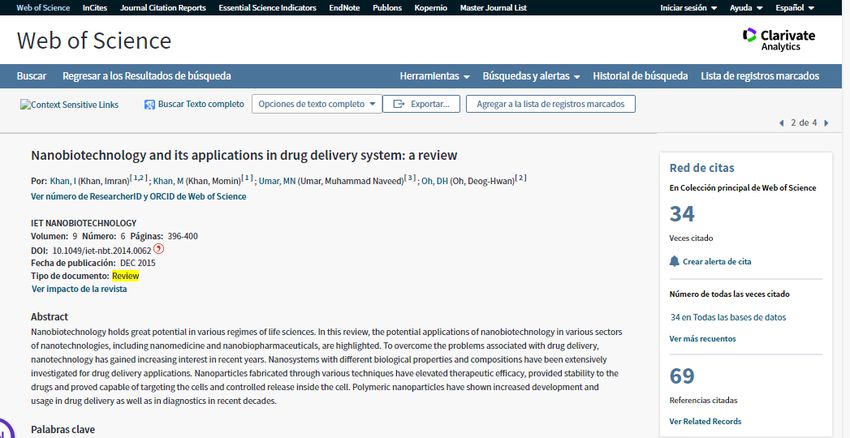Click Ver impacto de la revista link
The image size is (850, 438).
(x=79, y=289)
